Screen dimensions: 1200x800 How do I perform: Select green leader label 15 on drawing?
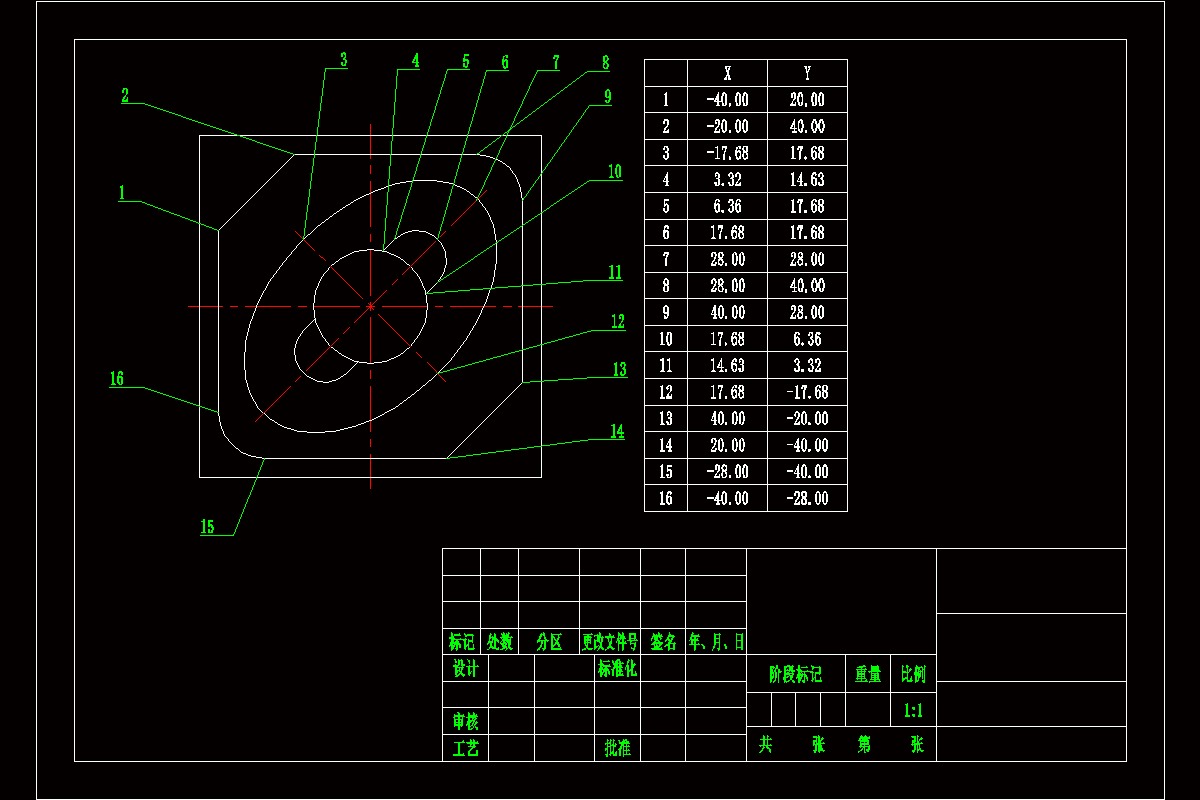[x=207, y=527]
